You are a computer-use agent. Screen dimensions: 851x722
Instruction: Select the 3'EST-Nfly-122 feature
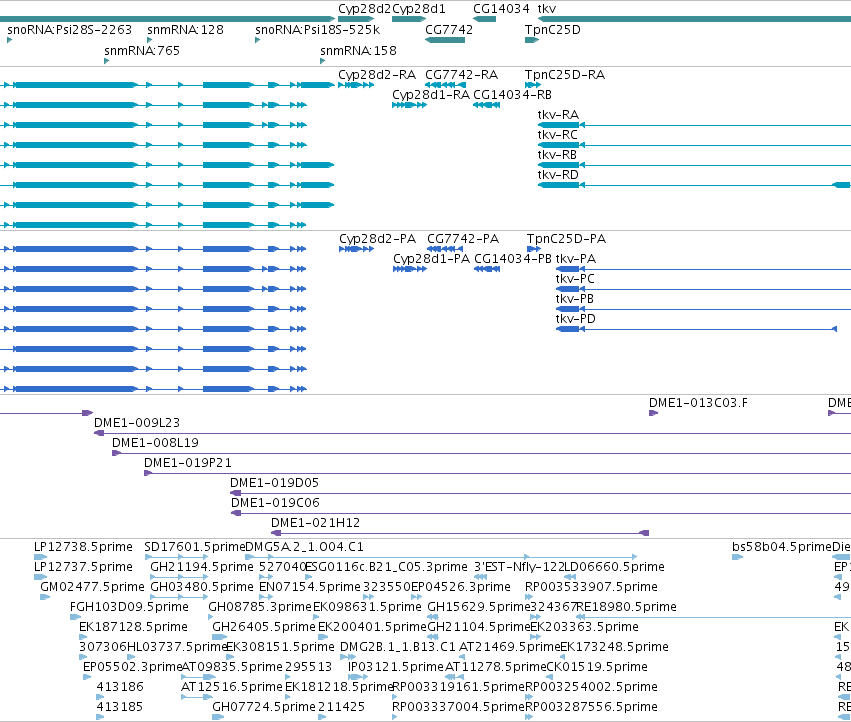pos(519,567)
